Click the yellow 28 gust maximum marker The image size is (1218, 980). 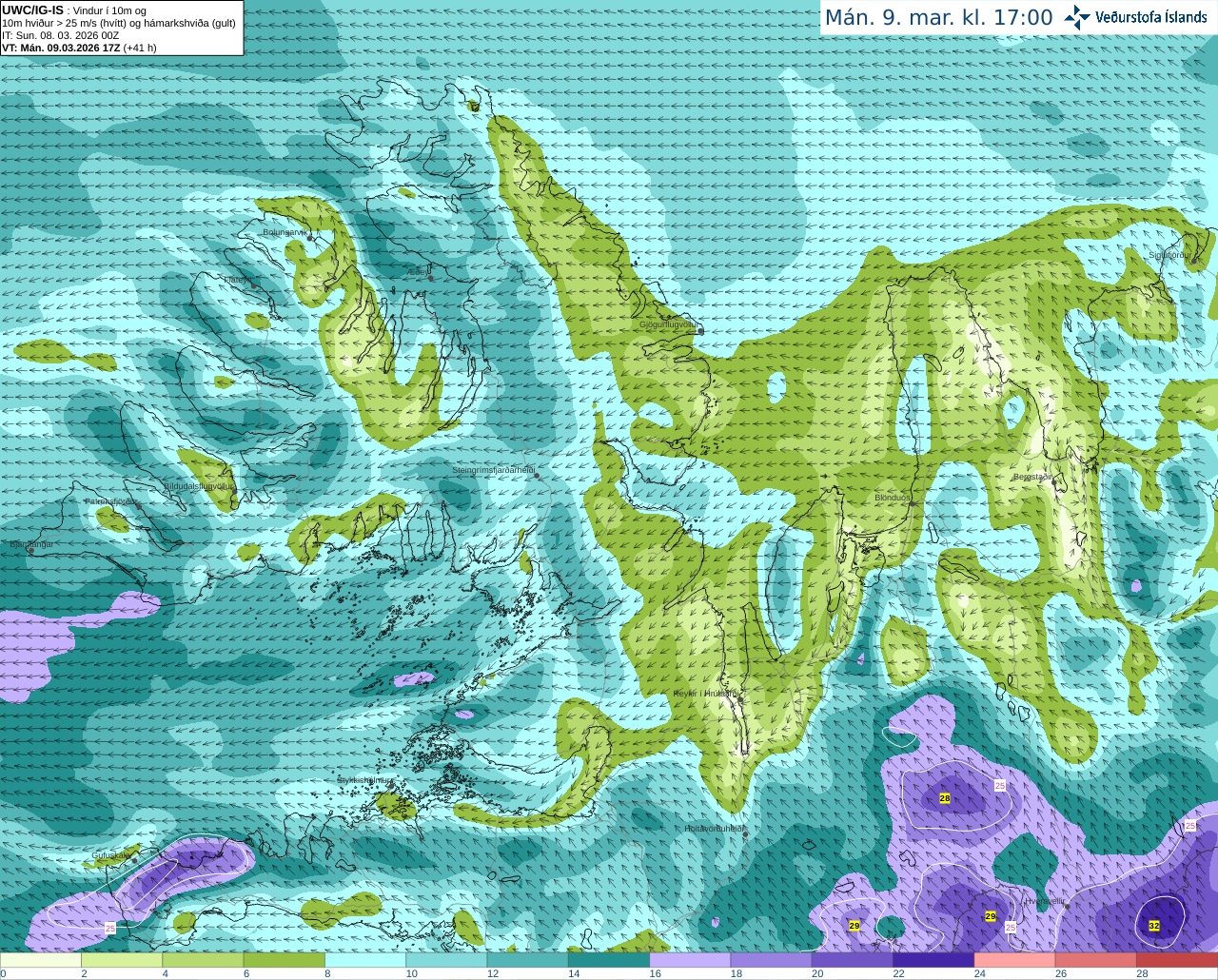pyautogui.click(x=945, y=798)
